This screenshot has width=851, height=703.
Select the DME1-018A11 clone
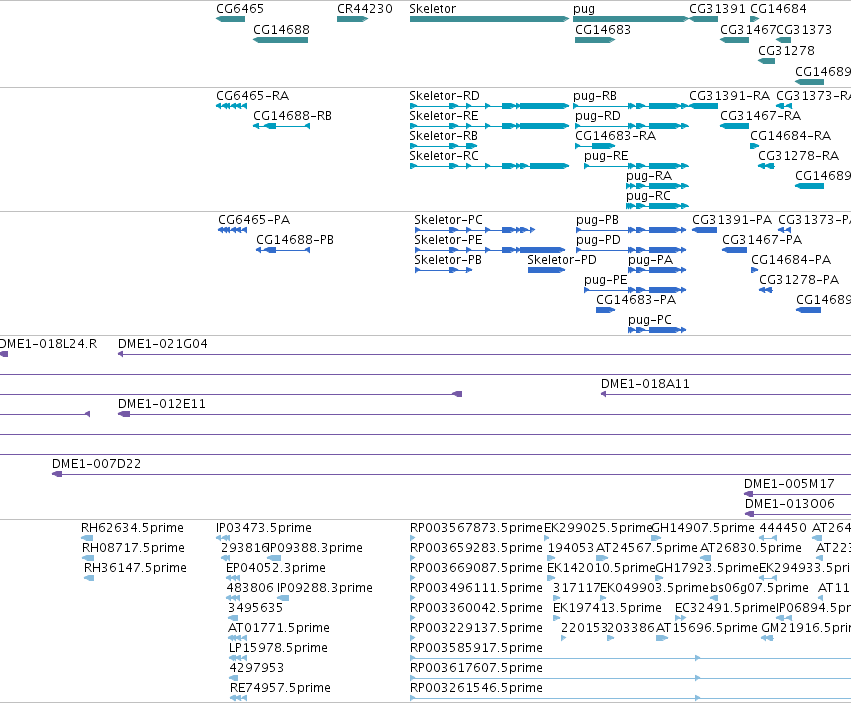point(726,395)
